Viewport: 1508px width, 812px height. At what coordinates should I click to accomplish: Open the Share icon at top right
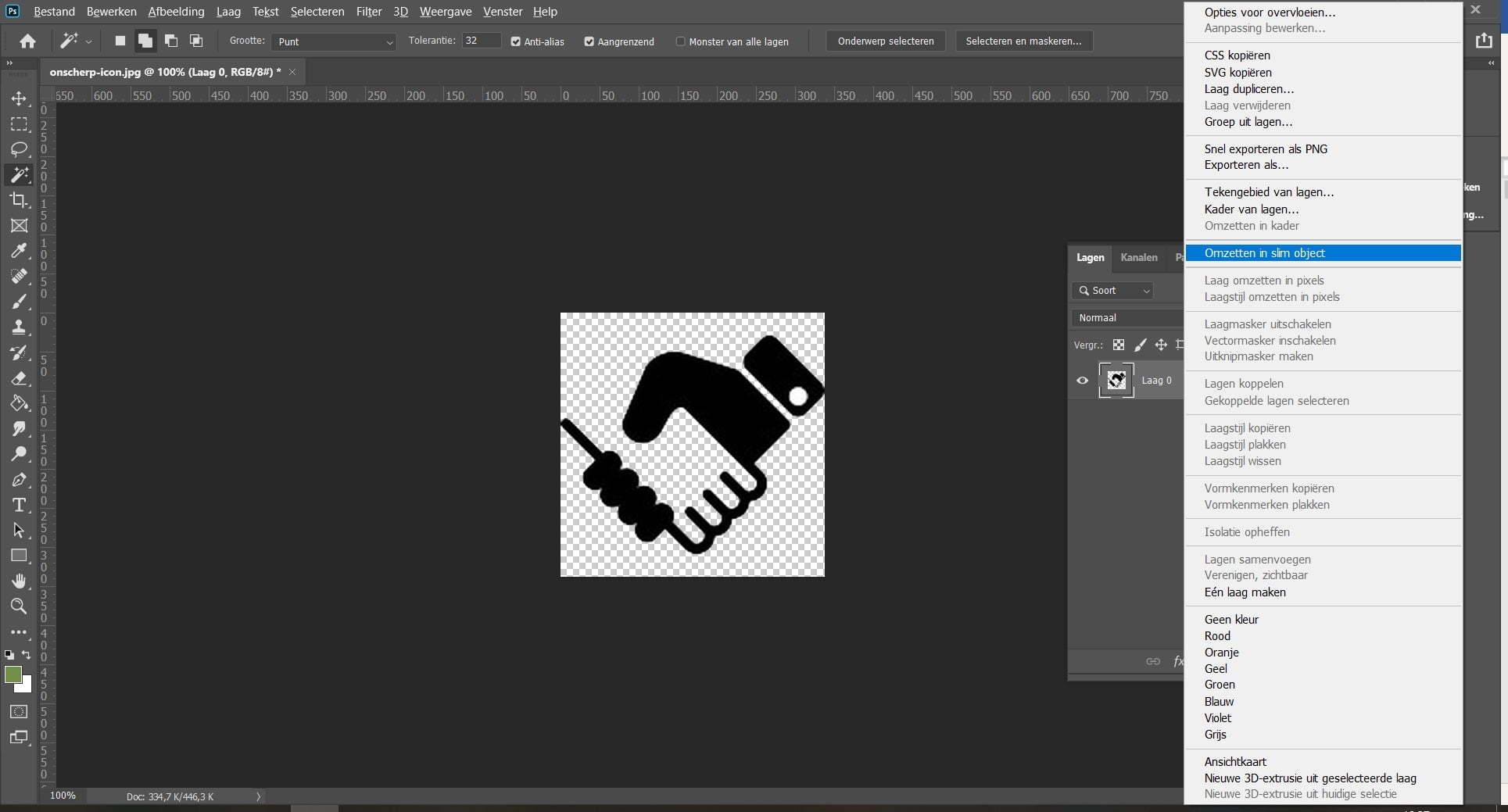click(x=1484, y=41)
